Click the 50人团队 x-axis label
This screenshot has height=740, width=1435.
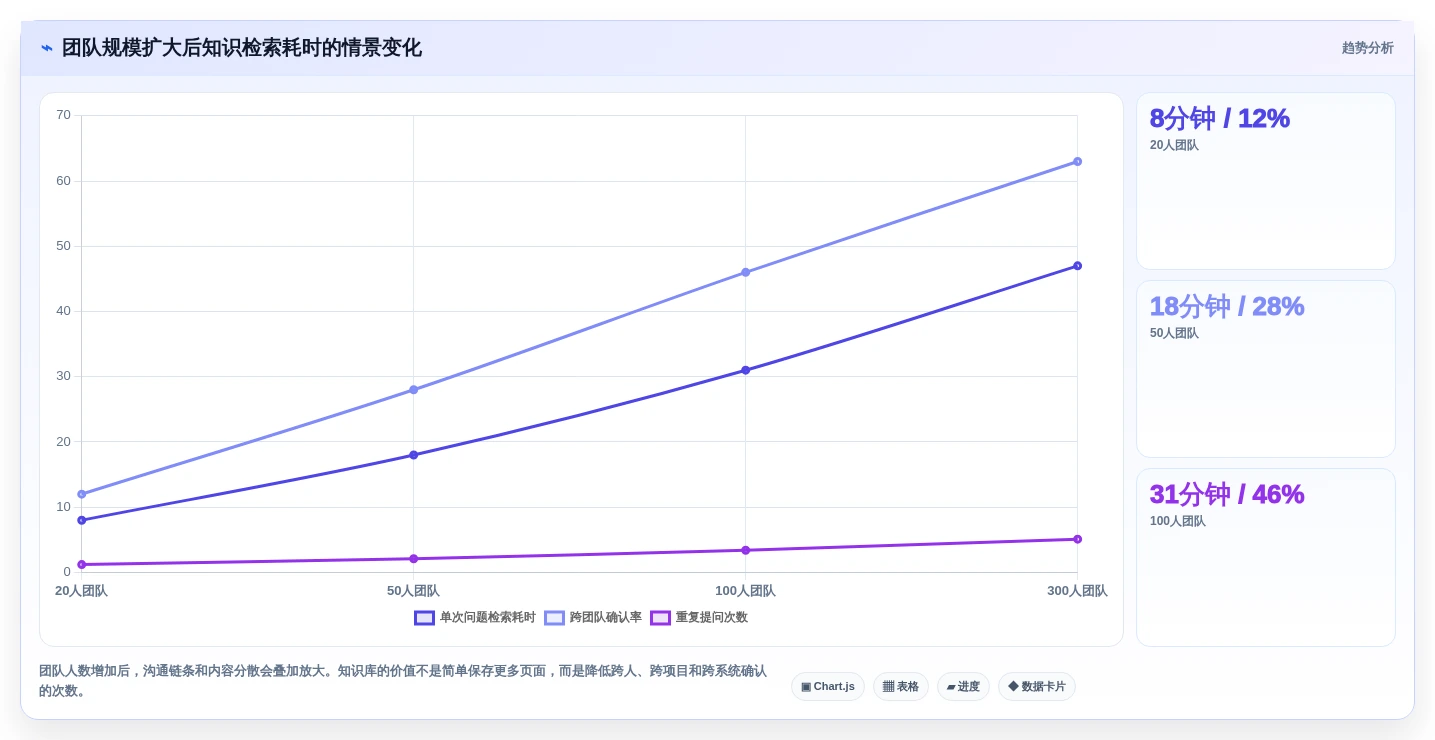[413, 591]
